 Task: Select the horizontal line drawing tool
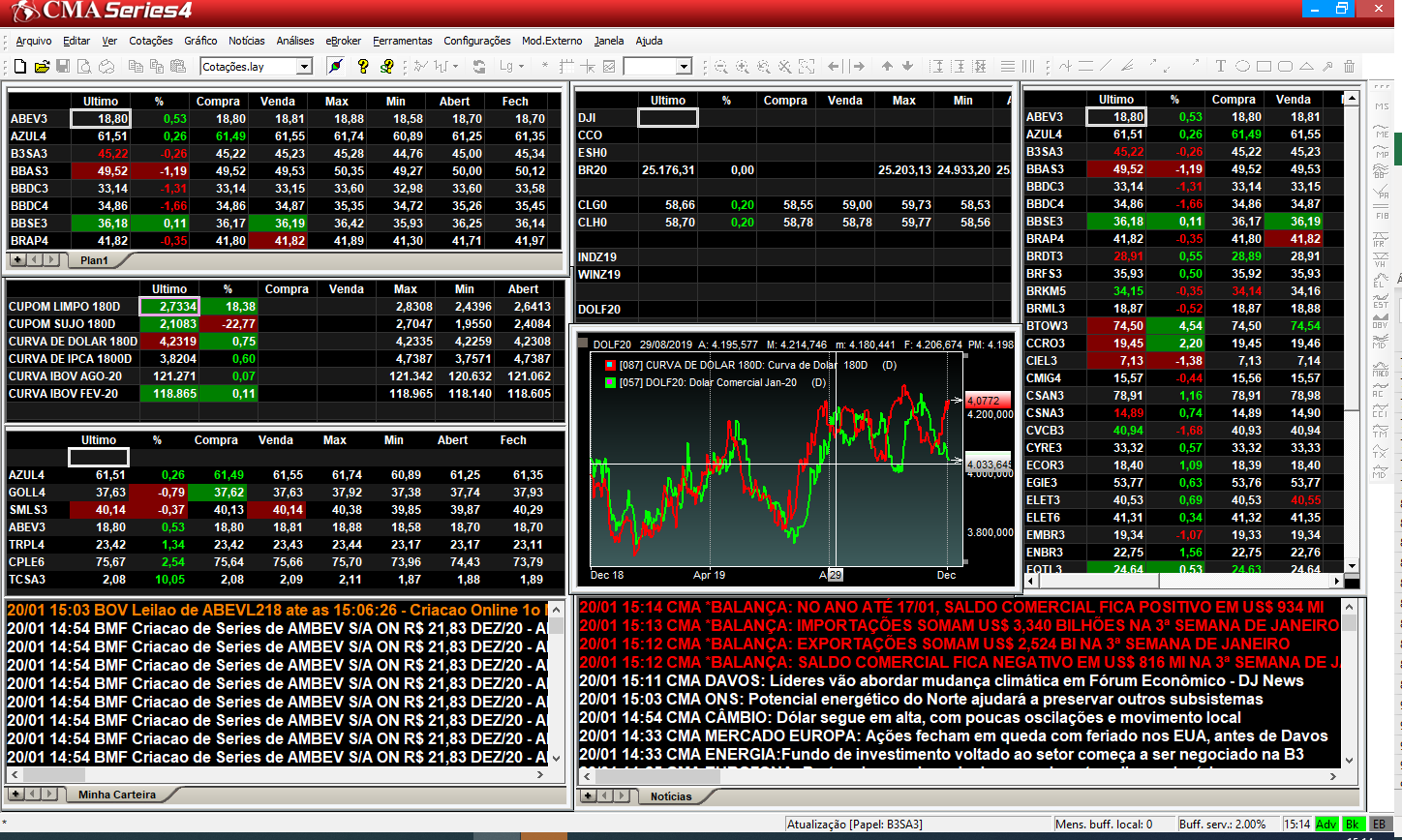1086,67
